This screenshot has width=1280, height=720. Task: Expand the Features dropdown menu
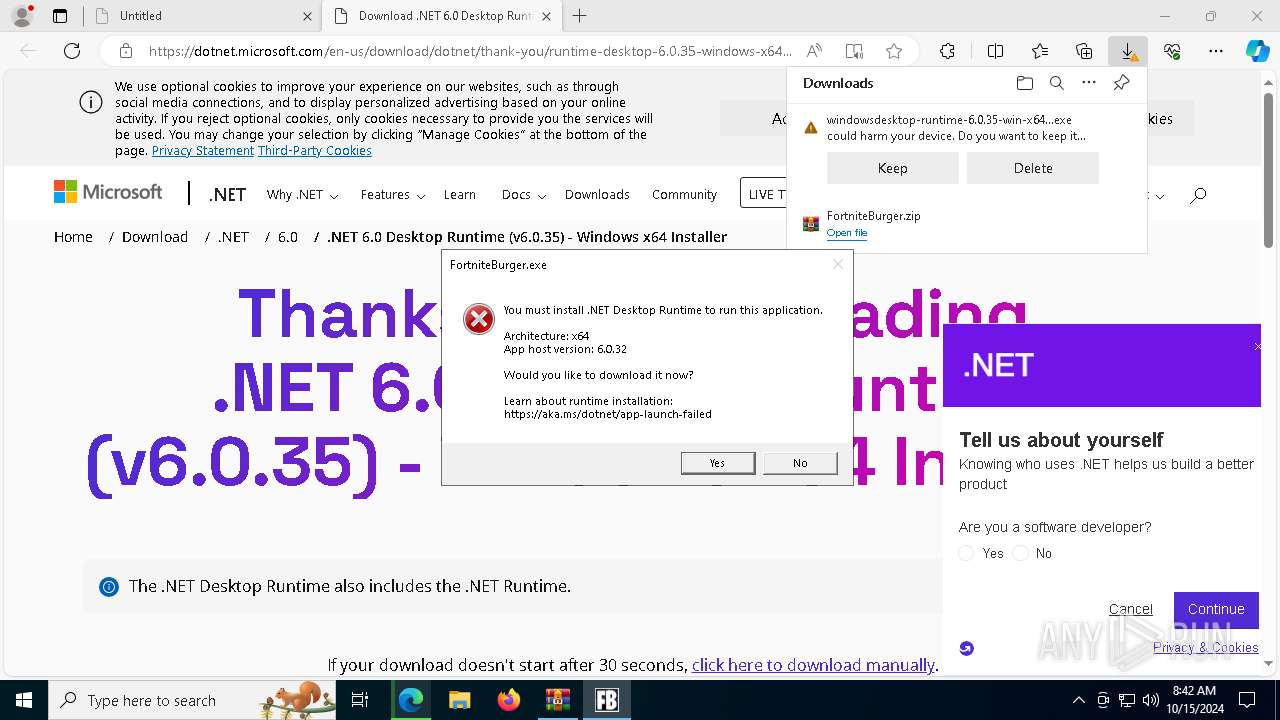(x=393, y=195)
